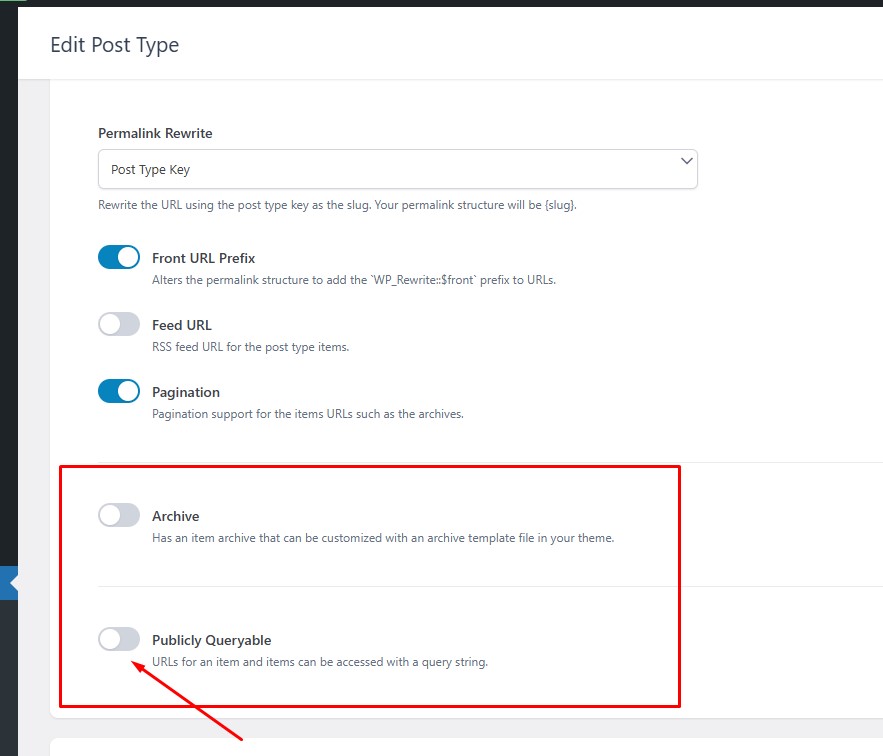Click the Permalink Rewrite field label
The height and width of the screenshot is (756, 883).
(155, 133)
